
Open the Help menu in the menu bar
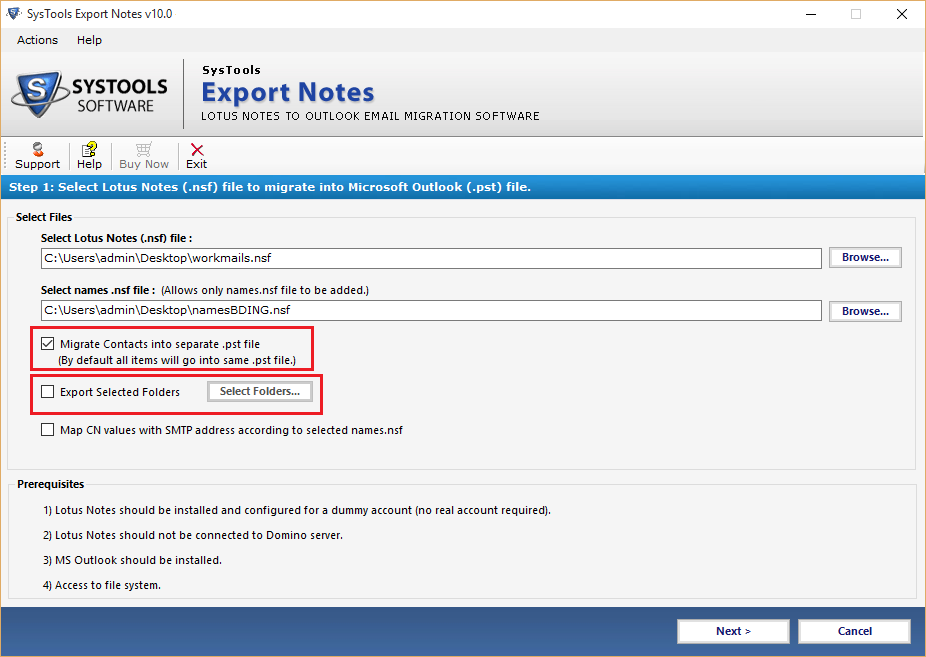tap(89, 40)
